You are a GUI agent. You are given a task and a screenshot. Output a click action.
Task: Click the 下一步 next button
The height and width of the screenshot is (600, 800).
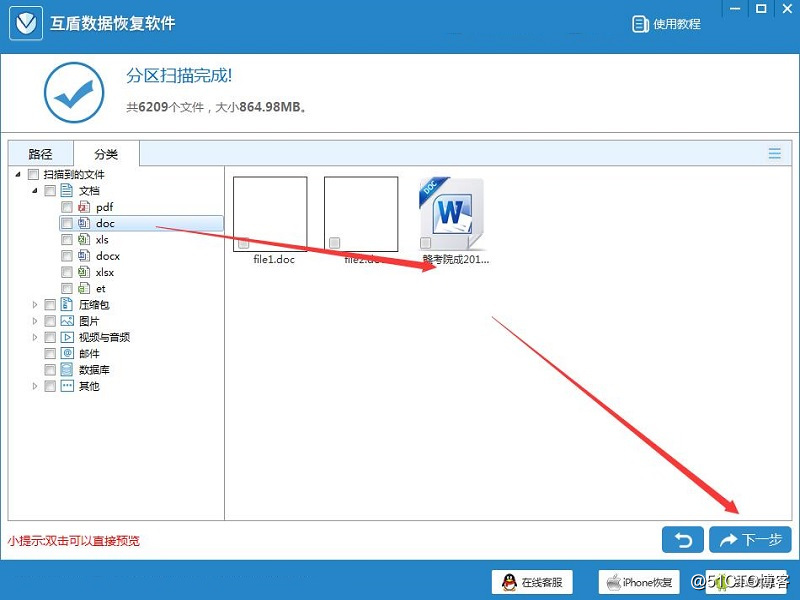[750, 540]
